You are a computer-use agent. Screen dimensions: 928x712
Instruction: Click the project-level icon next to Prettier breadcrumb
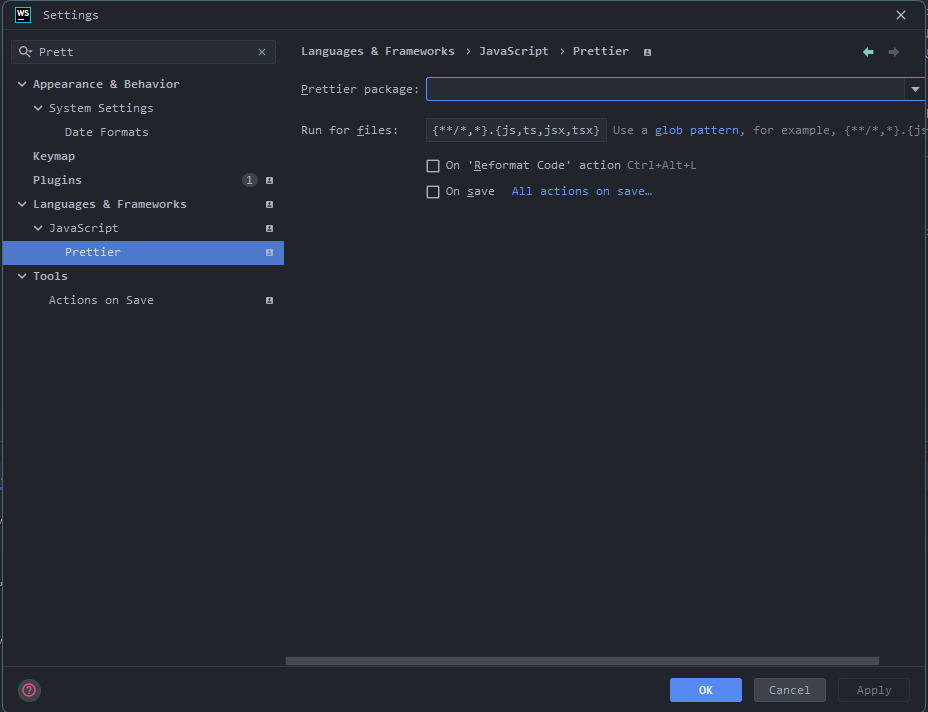coord(647,53)
